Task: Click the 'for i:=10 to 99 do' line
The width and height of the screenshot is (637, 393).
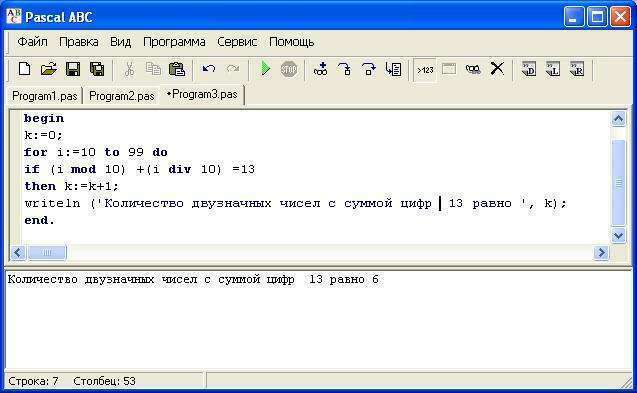Action: point(95,152)
